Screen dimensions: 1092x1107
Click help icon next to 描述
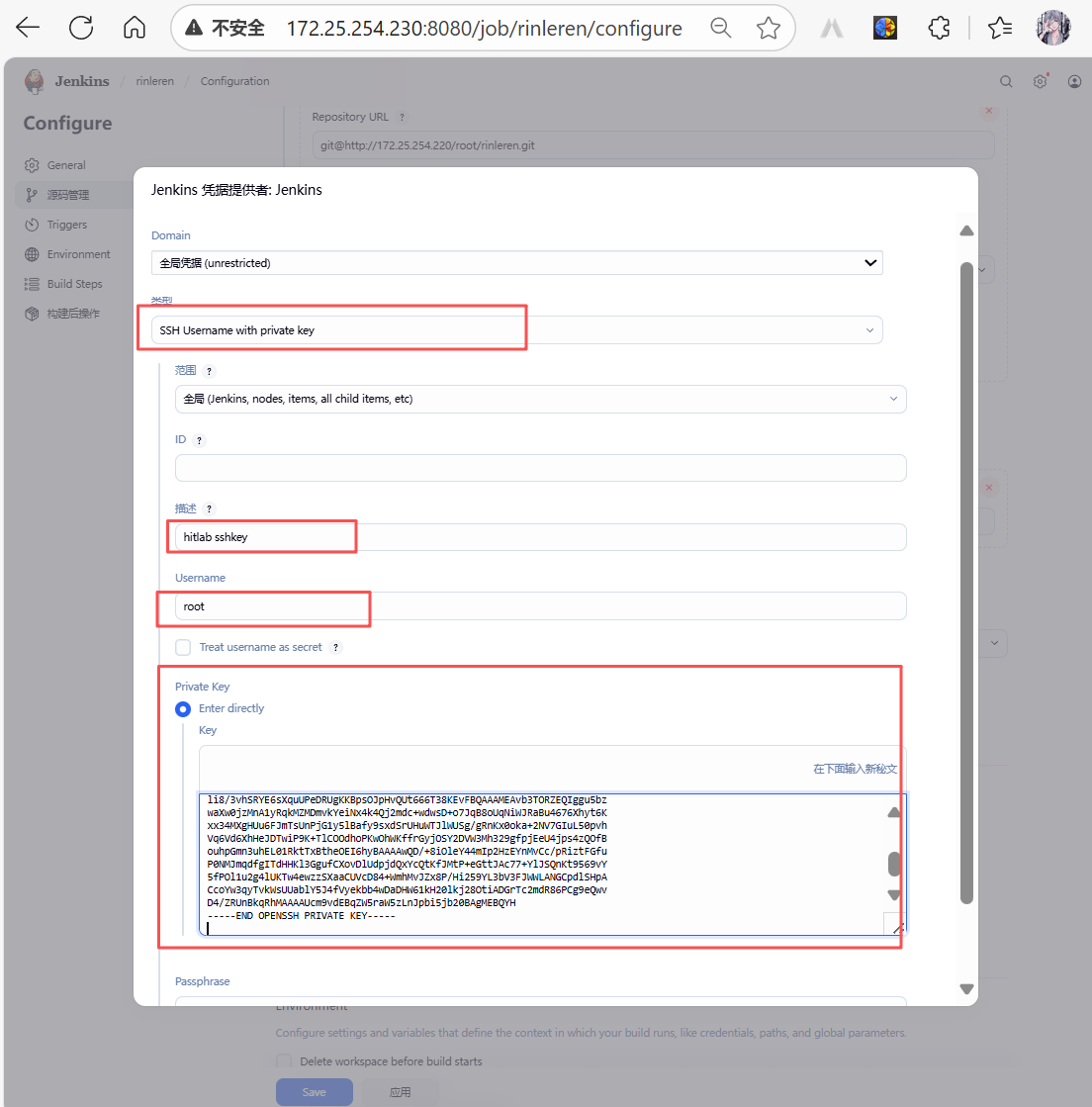pyautogui.click(x=209, y=509)
